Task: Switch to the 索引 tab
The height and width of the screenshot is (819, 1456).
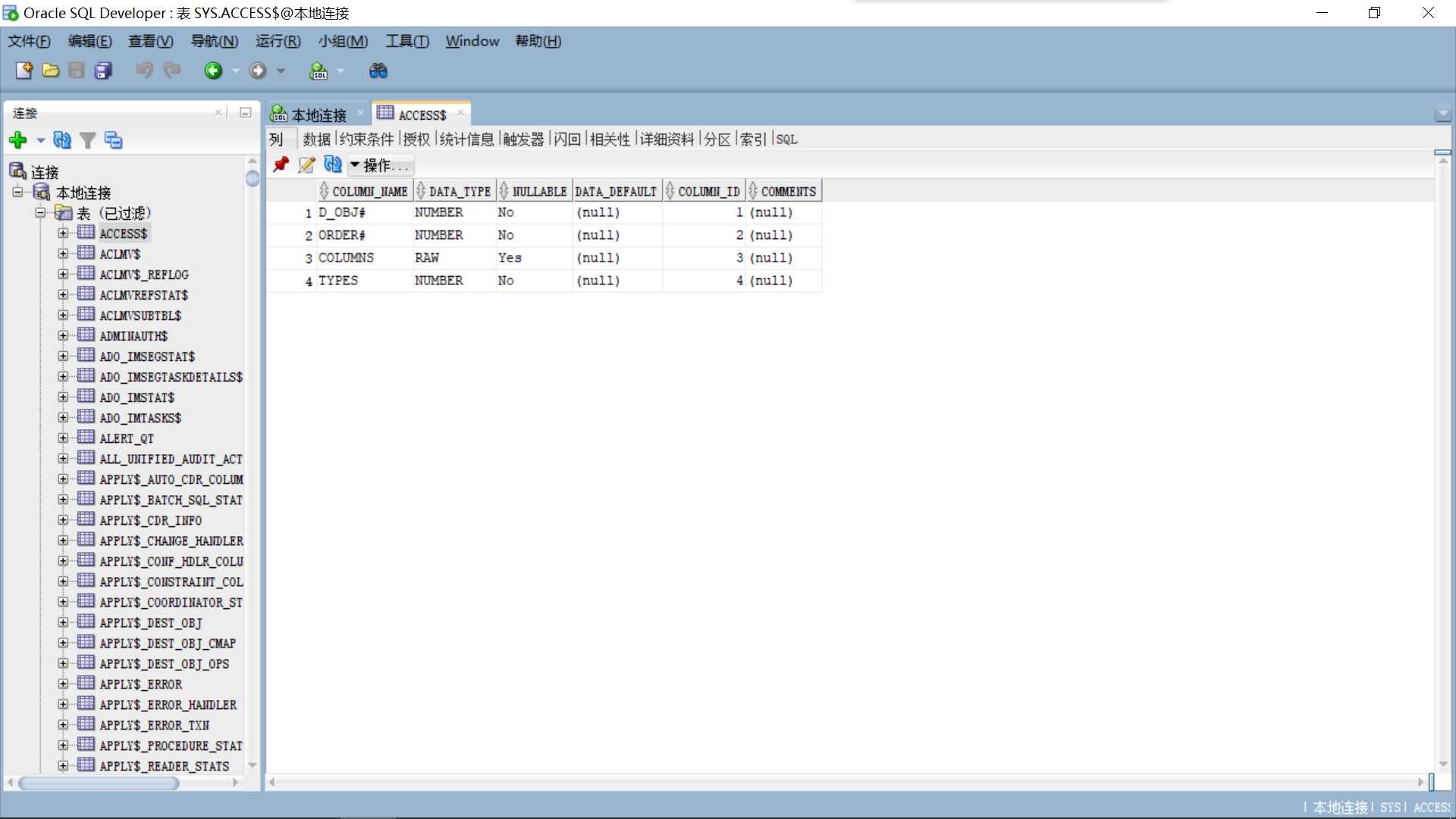Action: tap(753, 139)
